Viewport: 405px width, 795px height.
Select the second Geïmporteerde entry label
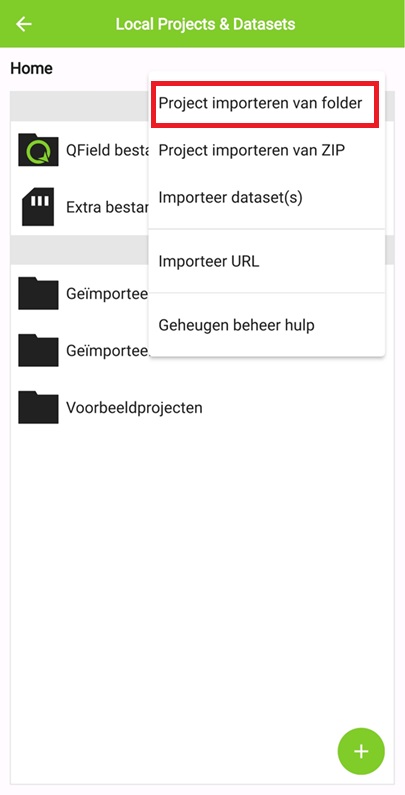coord(107,350)
